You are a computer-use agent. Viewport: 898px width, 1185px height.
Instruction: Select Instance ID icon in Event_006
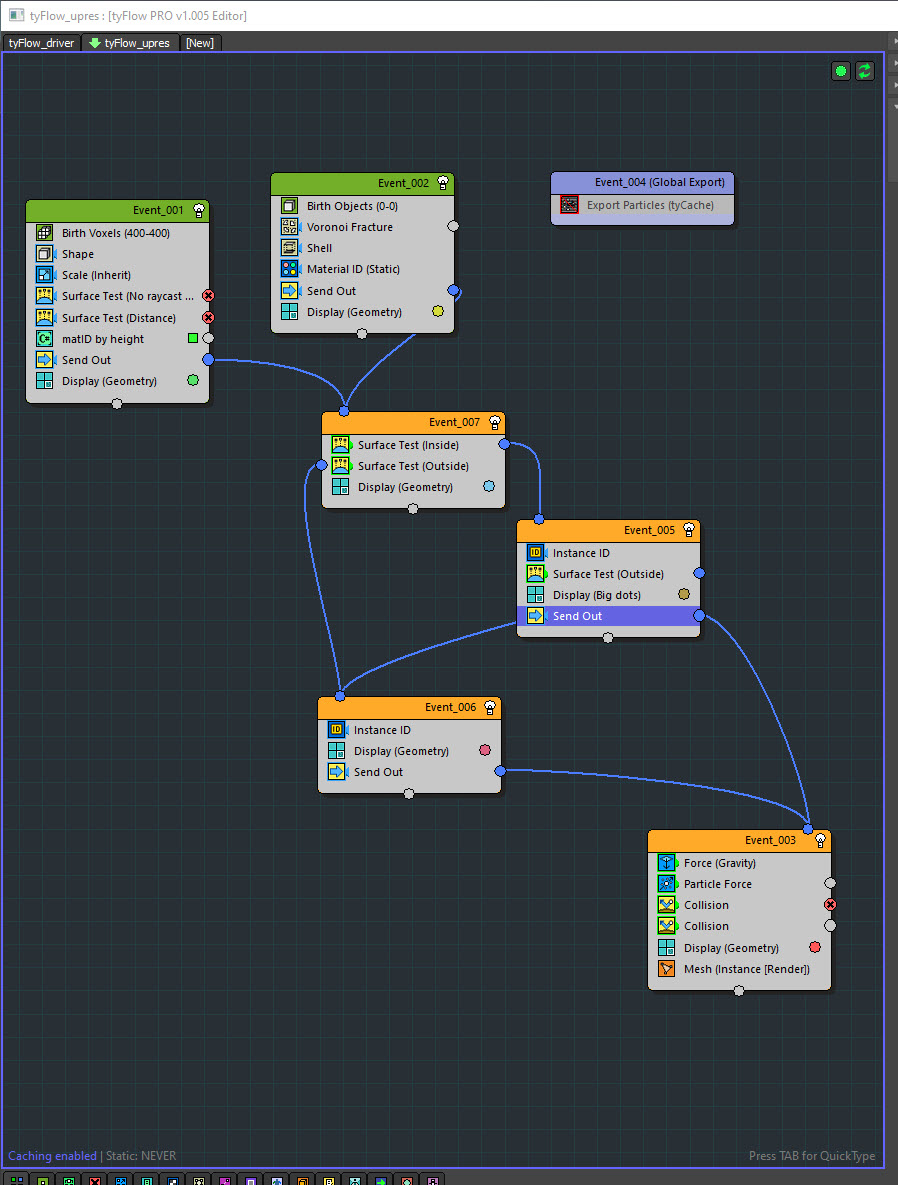click(x=336, y=730)
